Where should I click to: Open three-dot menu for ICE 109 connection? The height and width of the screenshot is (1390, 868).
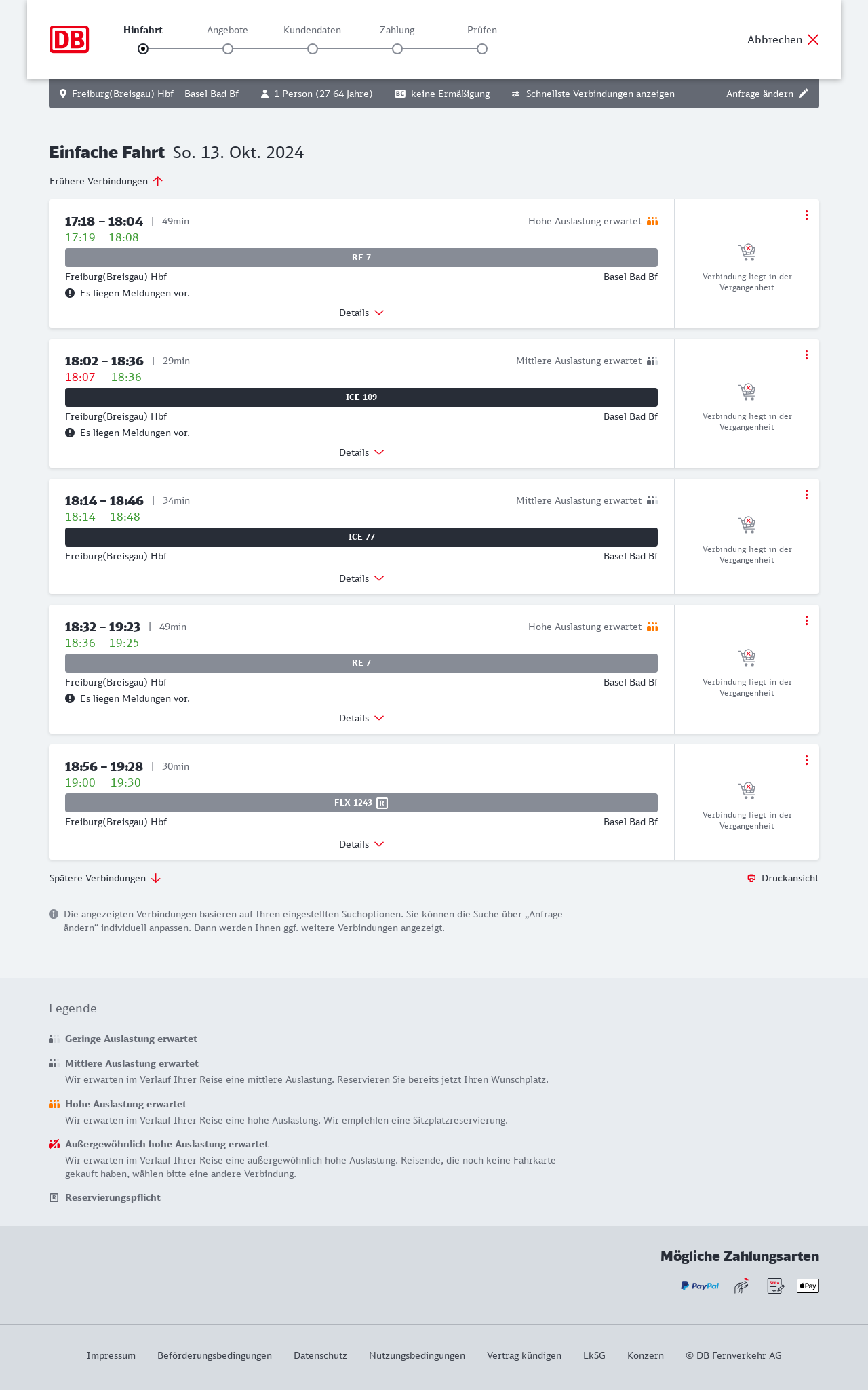[x=806, y=355]
